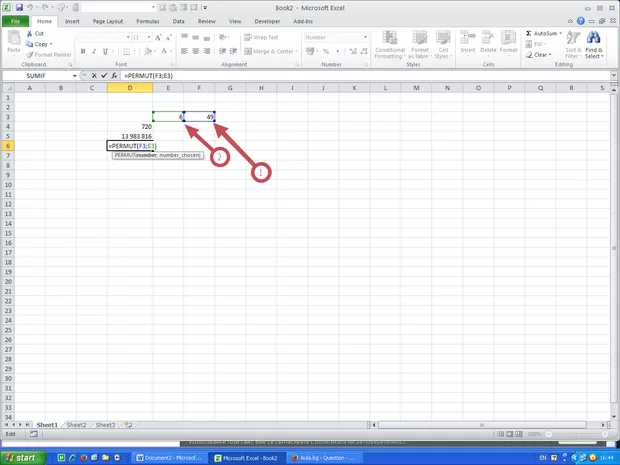
Task: Toggle Underline formatting
Action: coord(105,51)
